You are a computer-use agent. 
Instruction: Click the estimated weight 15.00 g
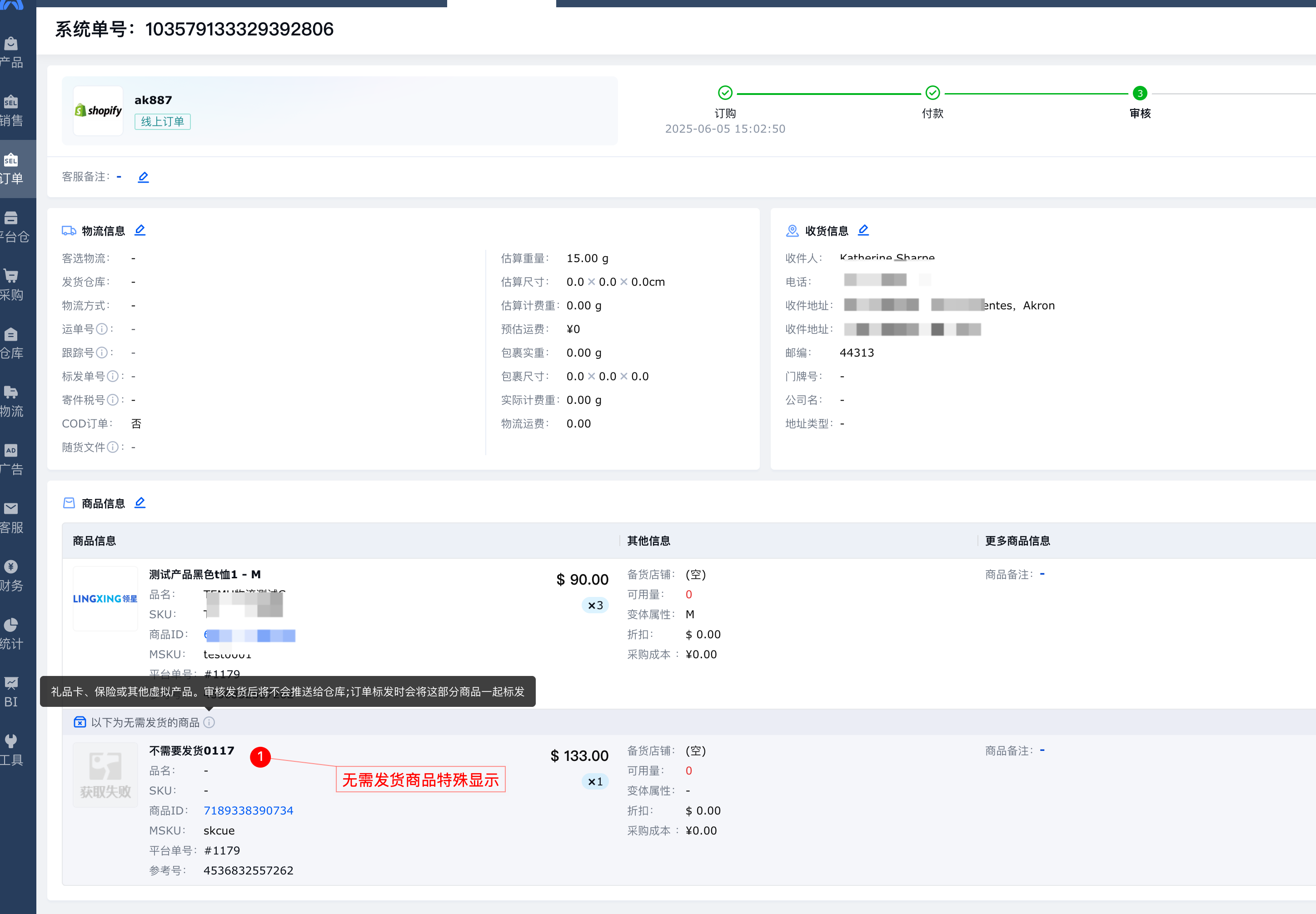(x=587, y=258)
